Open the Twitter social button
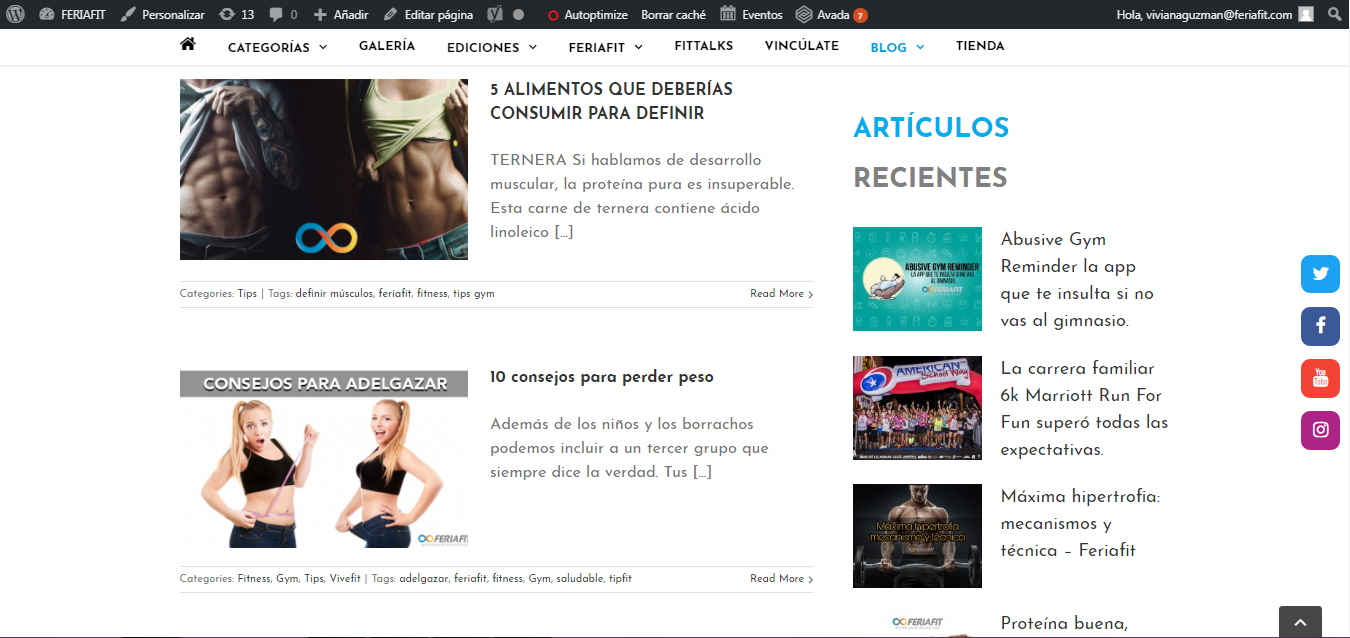 pos(1320,274)
